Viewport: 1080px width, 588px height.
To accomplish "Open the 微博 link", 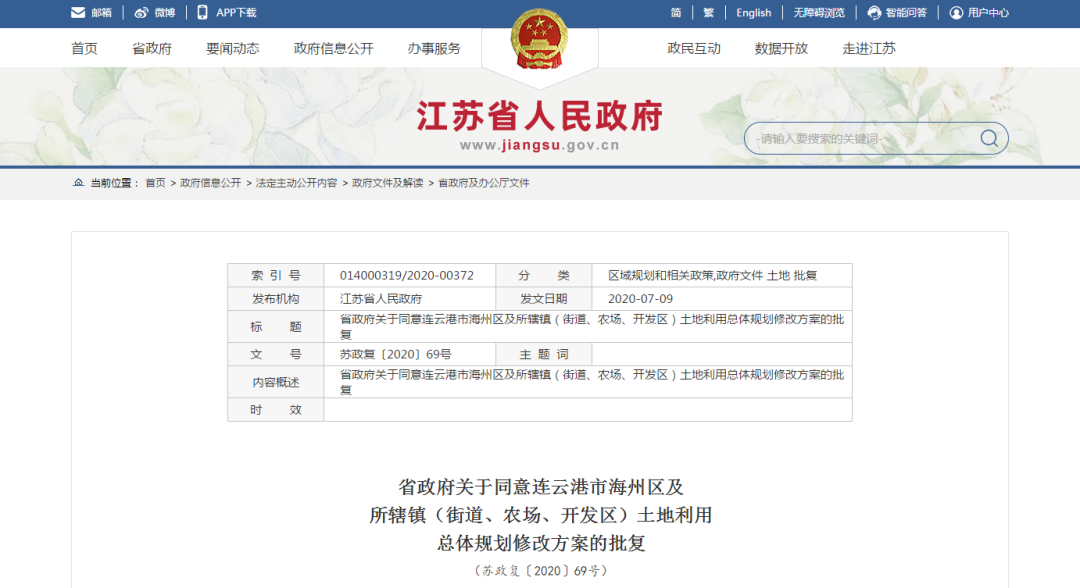I will tap(165, 12).
